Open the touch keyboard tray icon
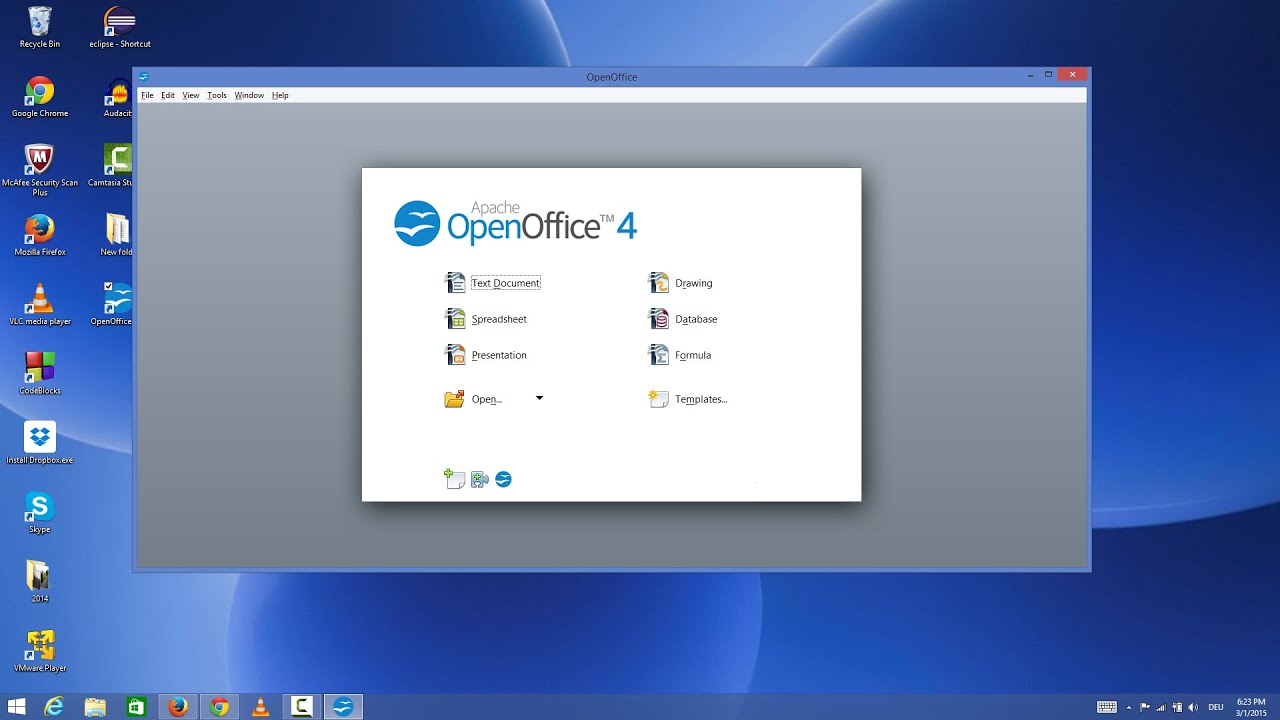The height and width of the screenshot is (720, 1280). pyautogui.click(x=1107, y=707)
